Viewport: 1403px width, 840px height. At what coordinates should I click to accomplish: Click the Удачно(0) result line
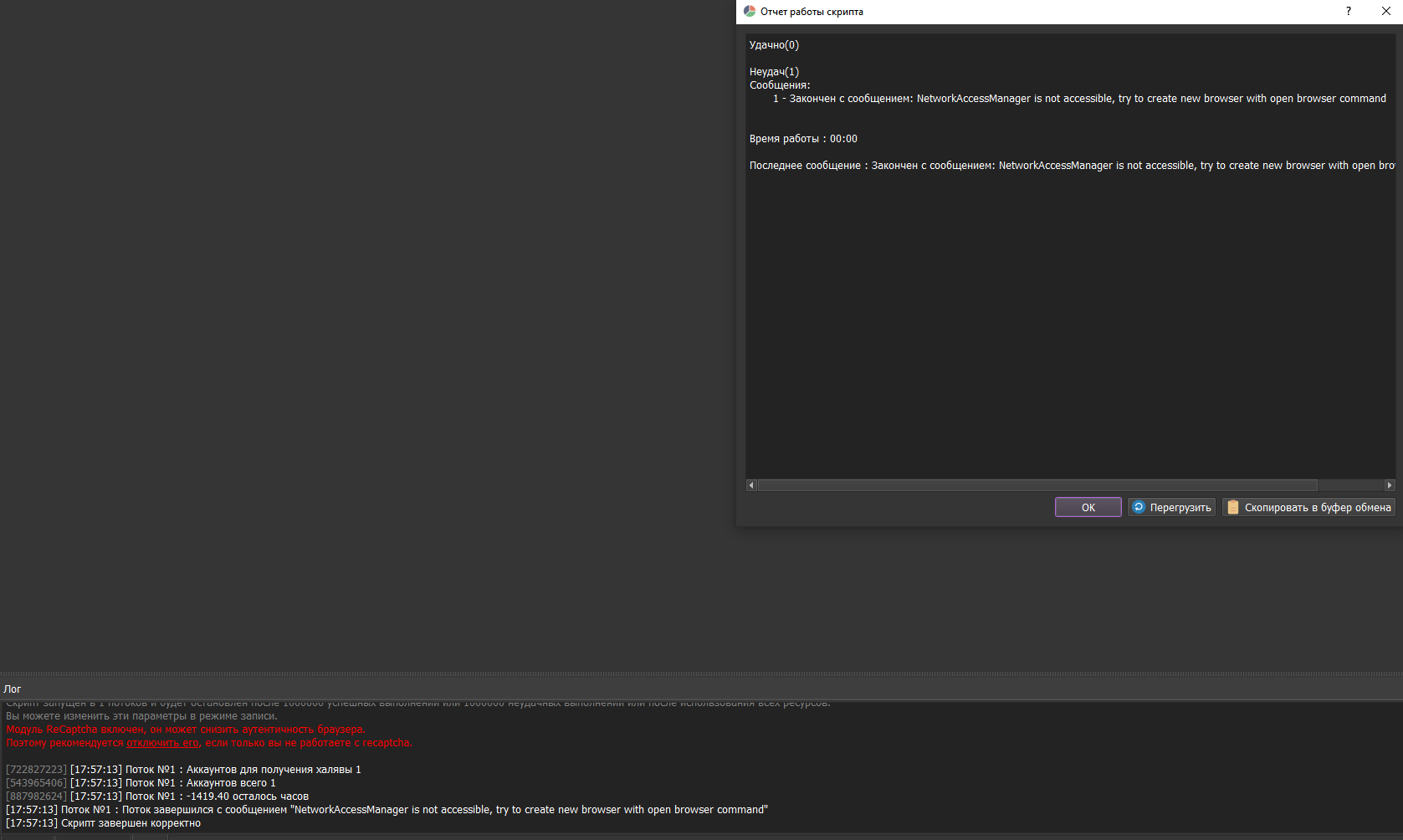pos(773,44)
